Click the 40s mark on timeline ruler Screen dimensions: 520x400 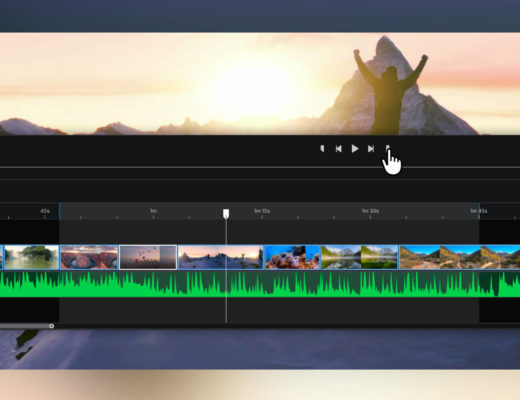pyautogui.click(x=45, y=211)
